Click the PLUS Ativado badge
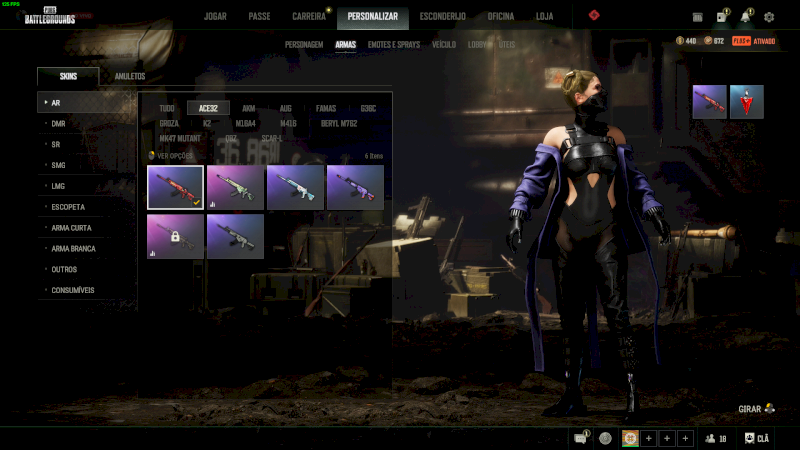This screenshot has height=450, width=800. (x=754, y=41)
